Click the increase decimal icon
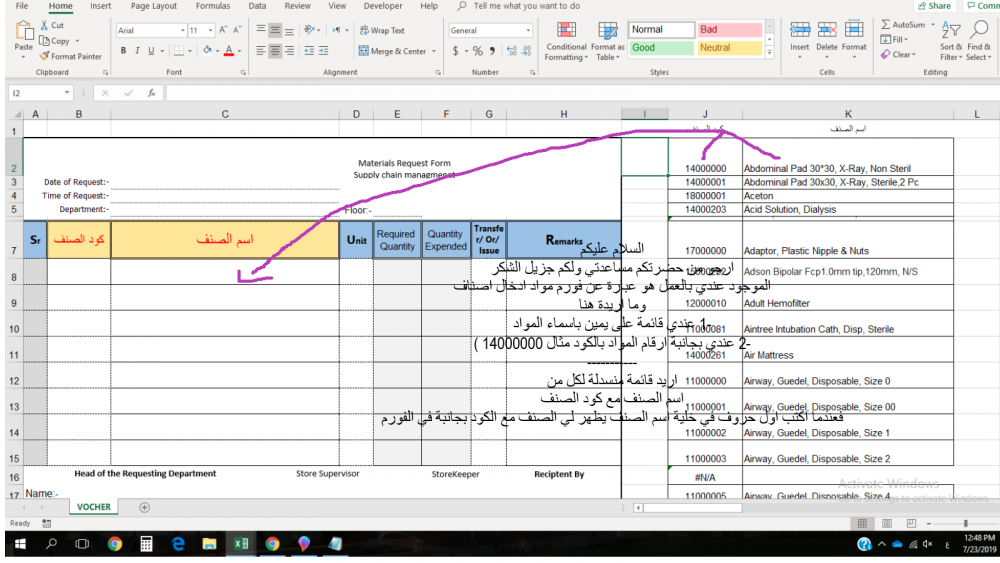Image resolution: width=1000 pixels, height=563 pixels. (511, 50)
